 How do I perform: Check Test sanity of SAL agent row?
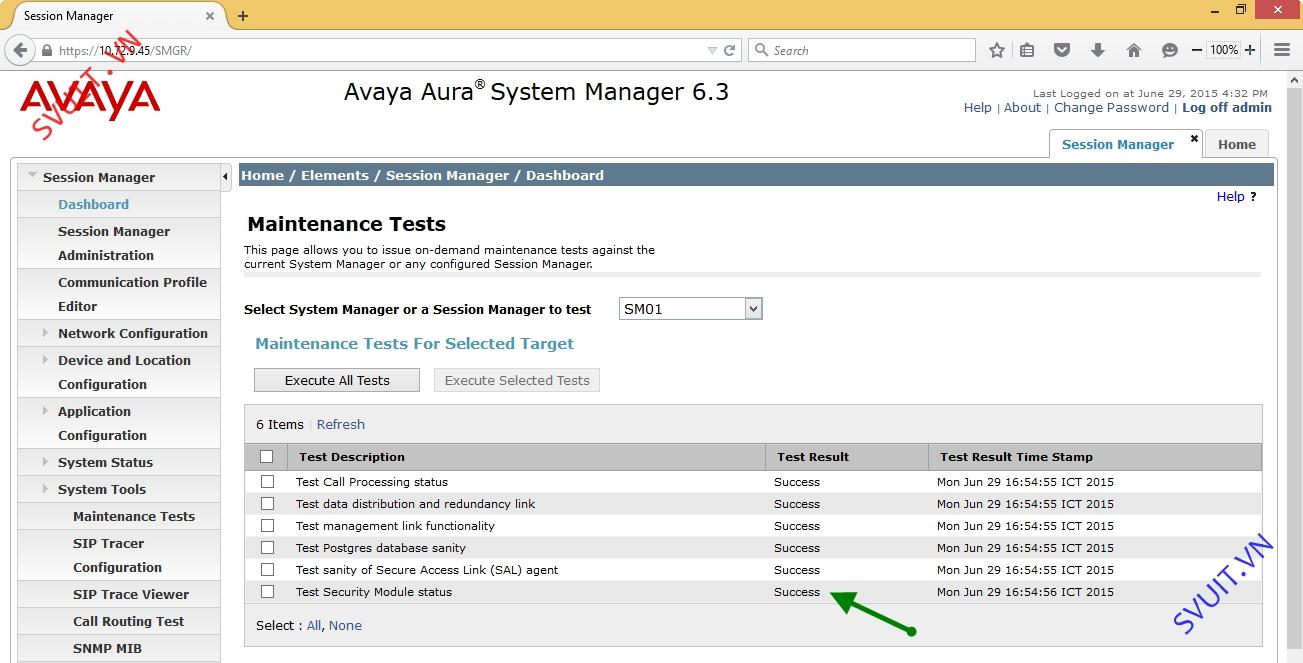click(x=267, y=569)
